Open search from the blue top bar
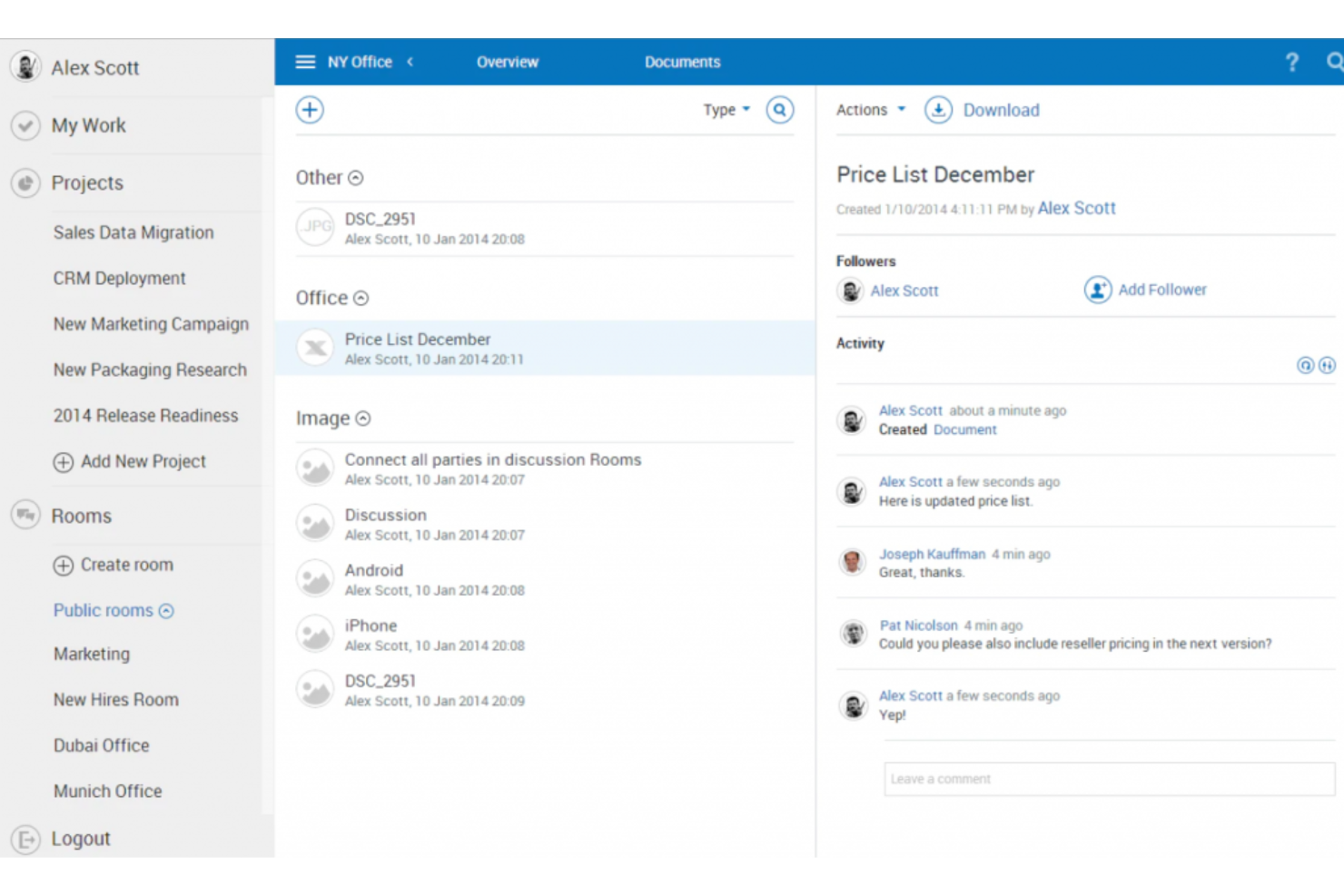 pos(1334,62)
